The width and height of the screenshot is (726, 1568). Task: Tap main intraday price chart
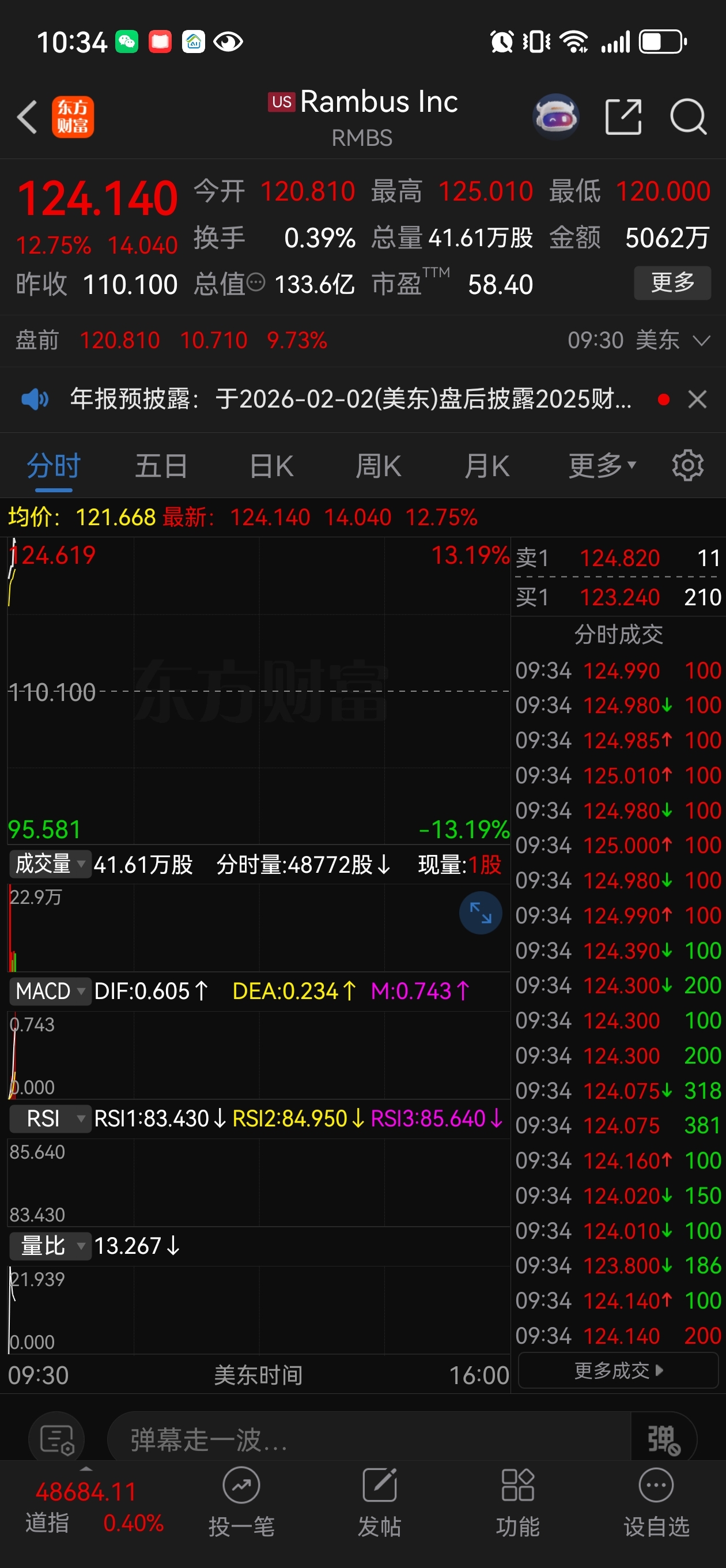[x=259, y=691]
